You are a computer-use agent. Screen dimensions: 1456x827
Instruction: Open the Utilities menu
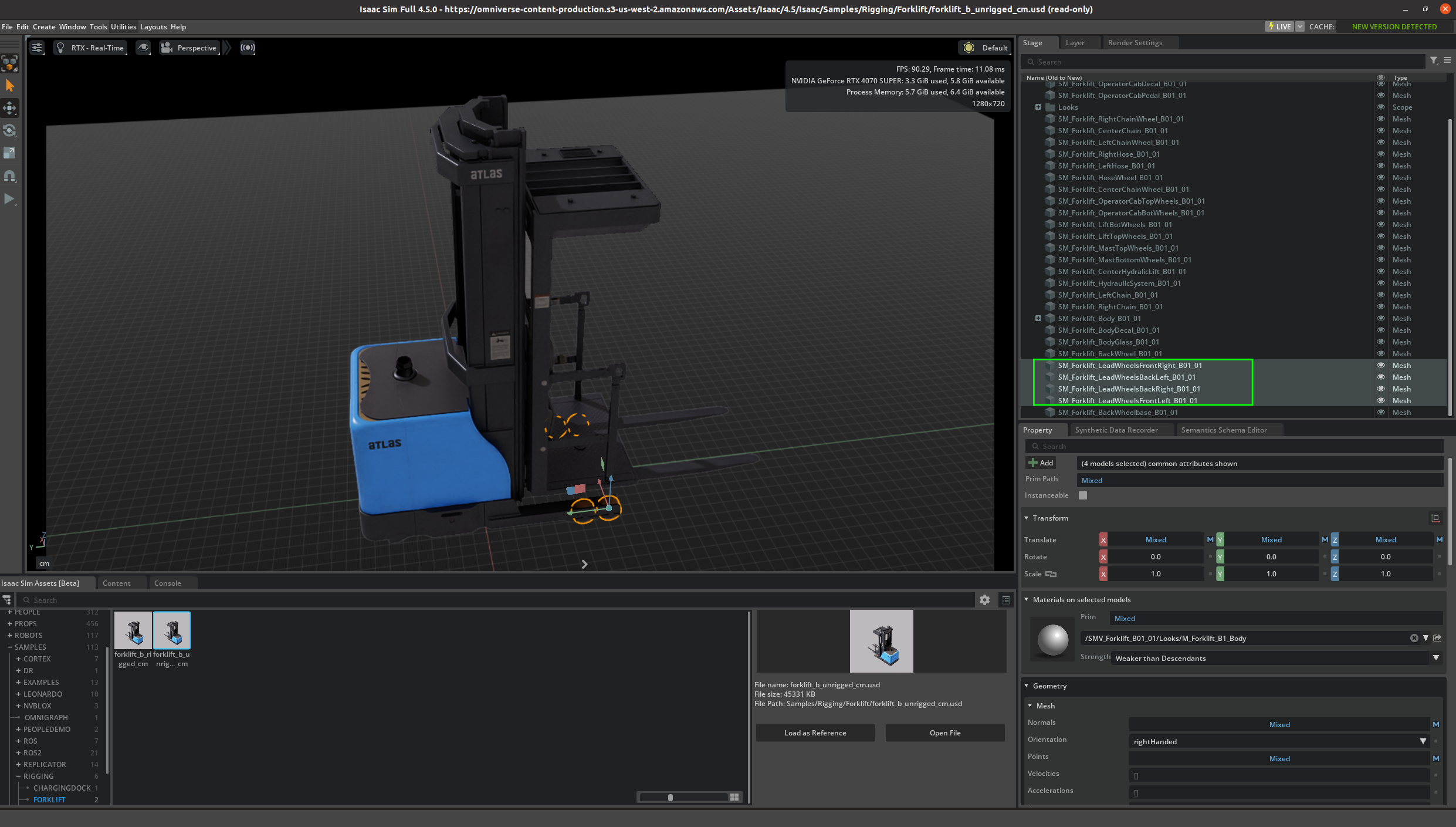123,27
